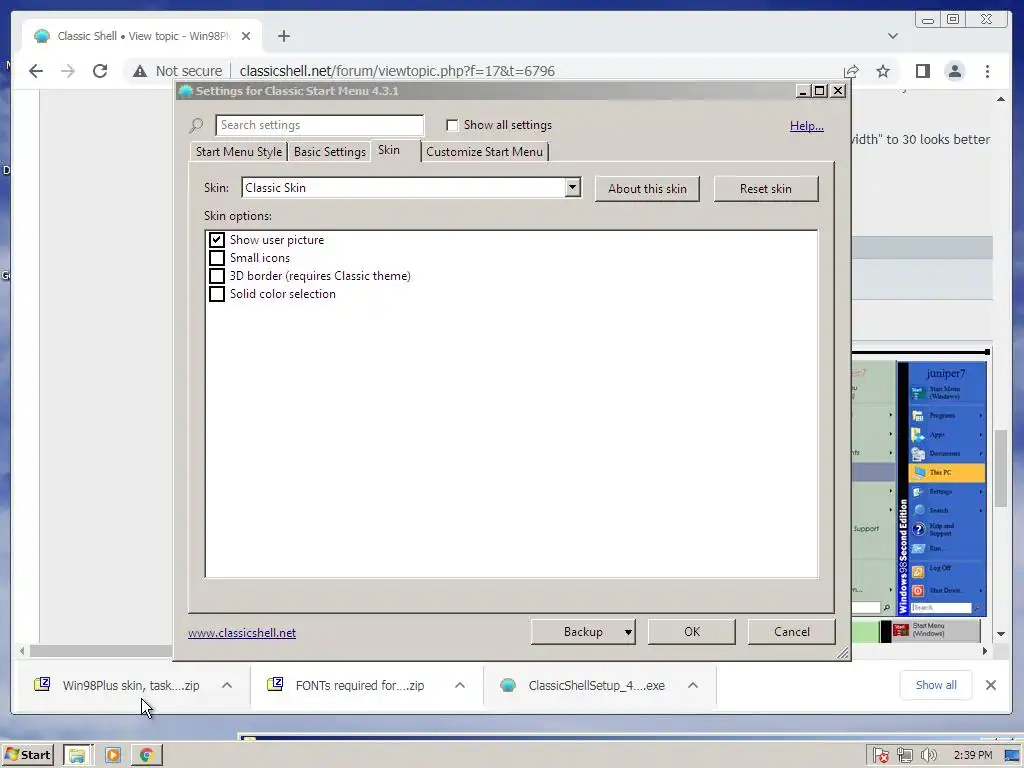This screenshot has height=768, width=1024.
Task: Select the Classic Shell View topic browser tab
Action: click(x=141, y=36)
